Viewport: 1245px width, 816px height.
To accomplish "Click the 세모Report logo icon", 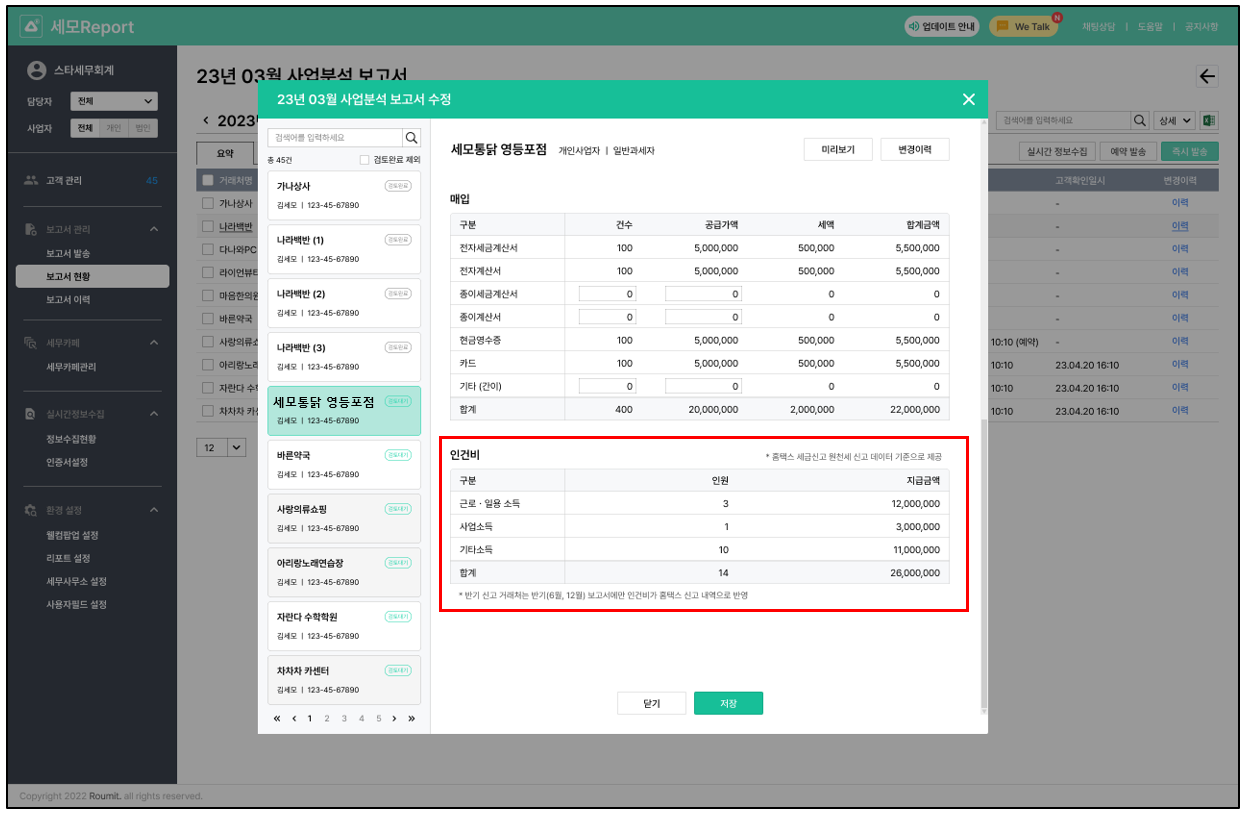I will click(32, 27).
